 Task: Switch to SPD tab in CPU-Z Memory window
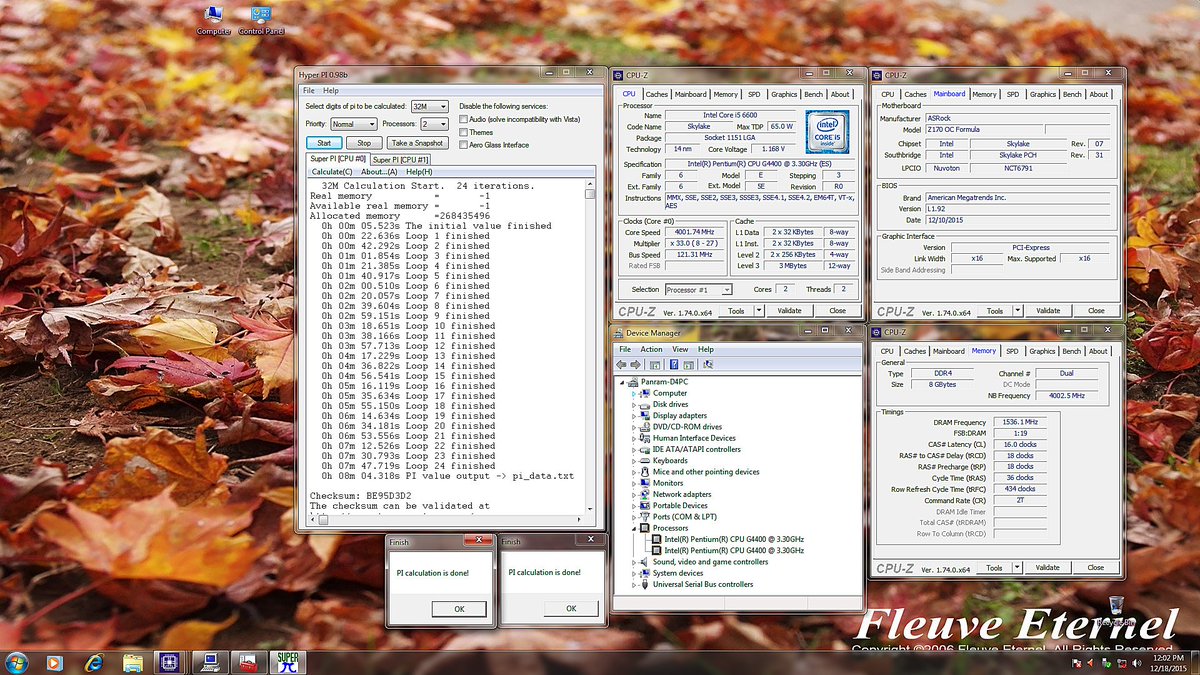(1013, 351)
